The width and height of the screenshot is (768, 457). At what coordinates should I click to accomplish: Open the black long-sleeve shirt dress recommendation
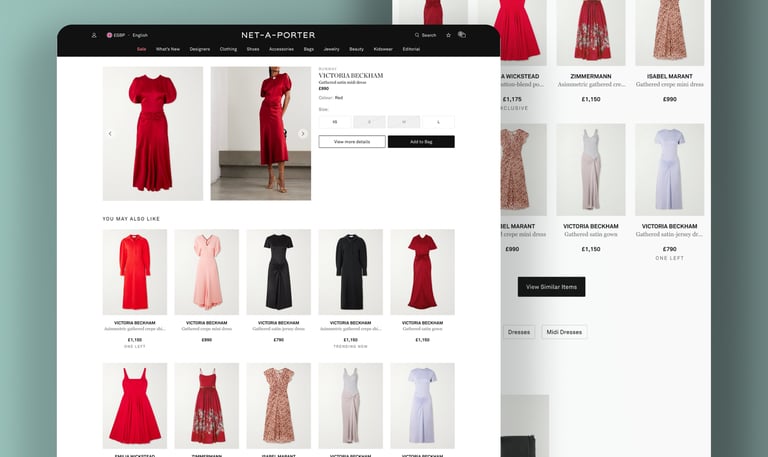pos(351,272)
